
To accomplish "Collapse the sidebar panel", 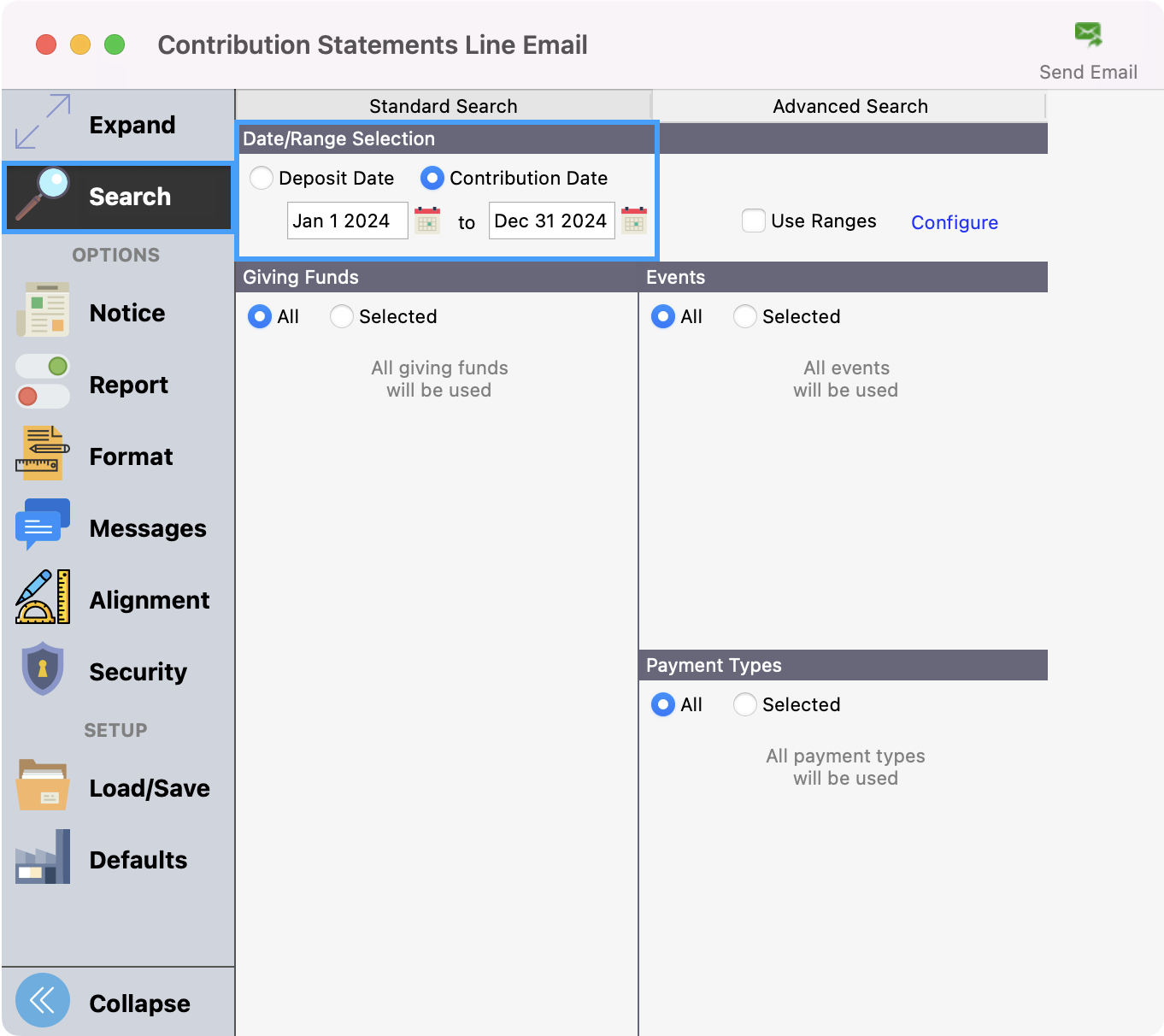I will (x=43, y=1000).
